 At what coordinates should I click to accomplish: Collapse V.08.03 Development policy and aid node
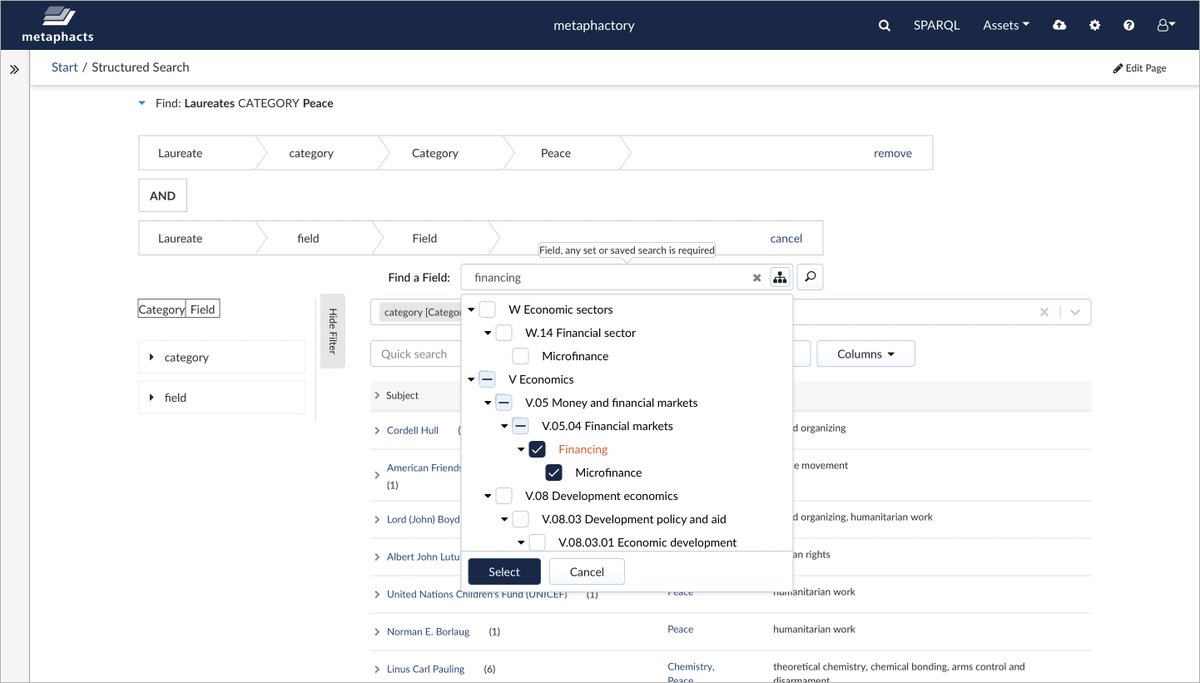(x=504, y=520)
